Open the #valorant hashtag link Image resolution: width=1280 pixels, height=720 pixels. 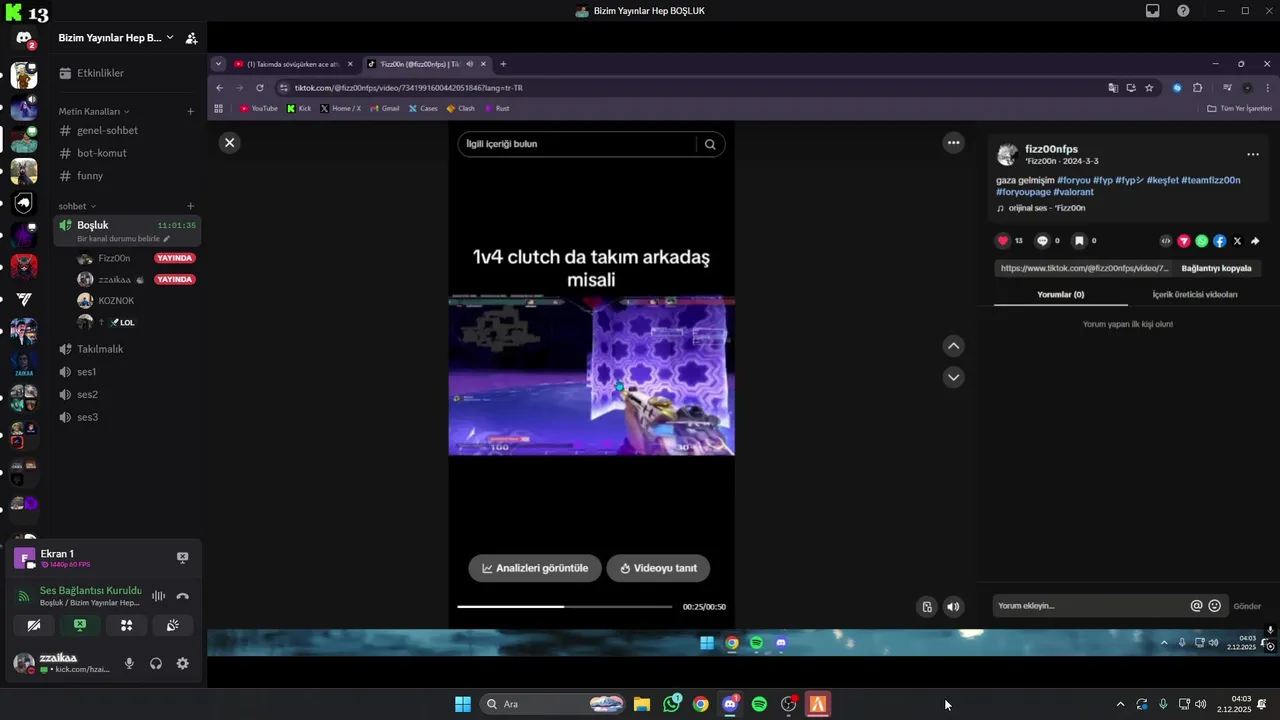(1073, 192)
